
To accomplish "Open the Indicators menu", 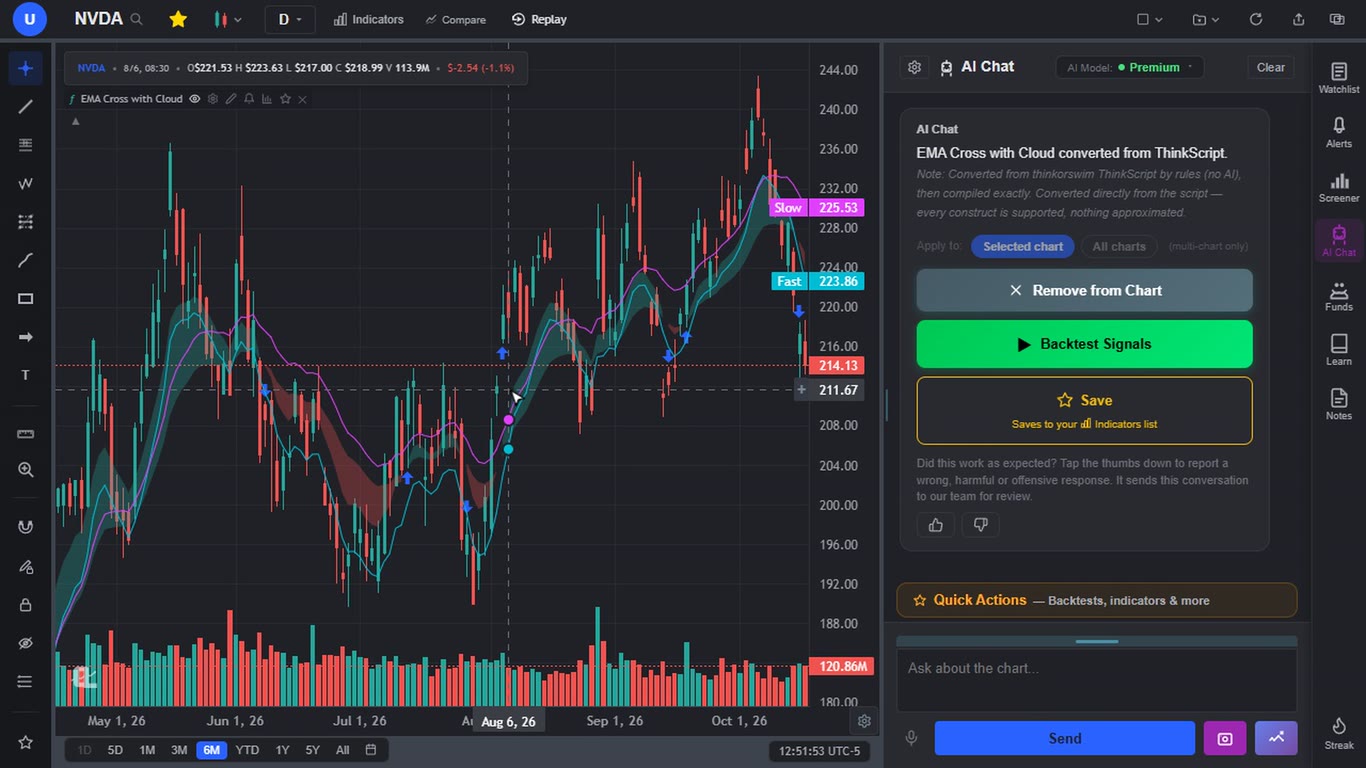I will pos(369,19).
